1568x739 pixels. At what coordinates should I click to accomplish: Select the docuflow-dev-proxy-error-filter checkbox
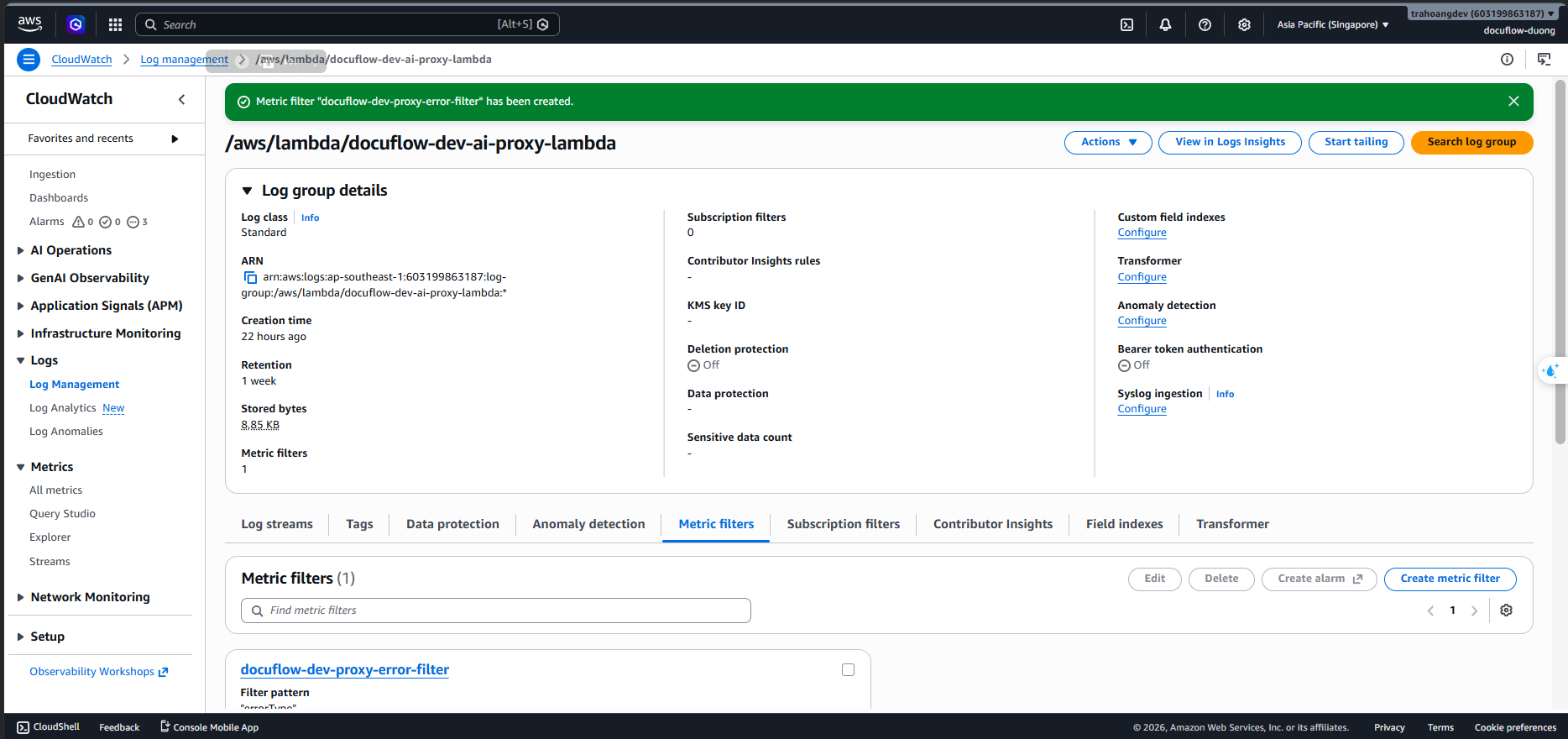click(x=848, y=670)
